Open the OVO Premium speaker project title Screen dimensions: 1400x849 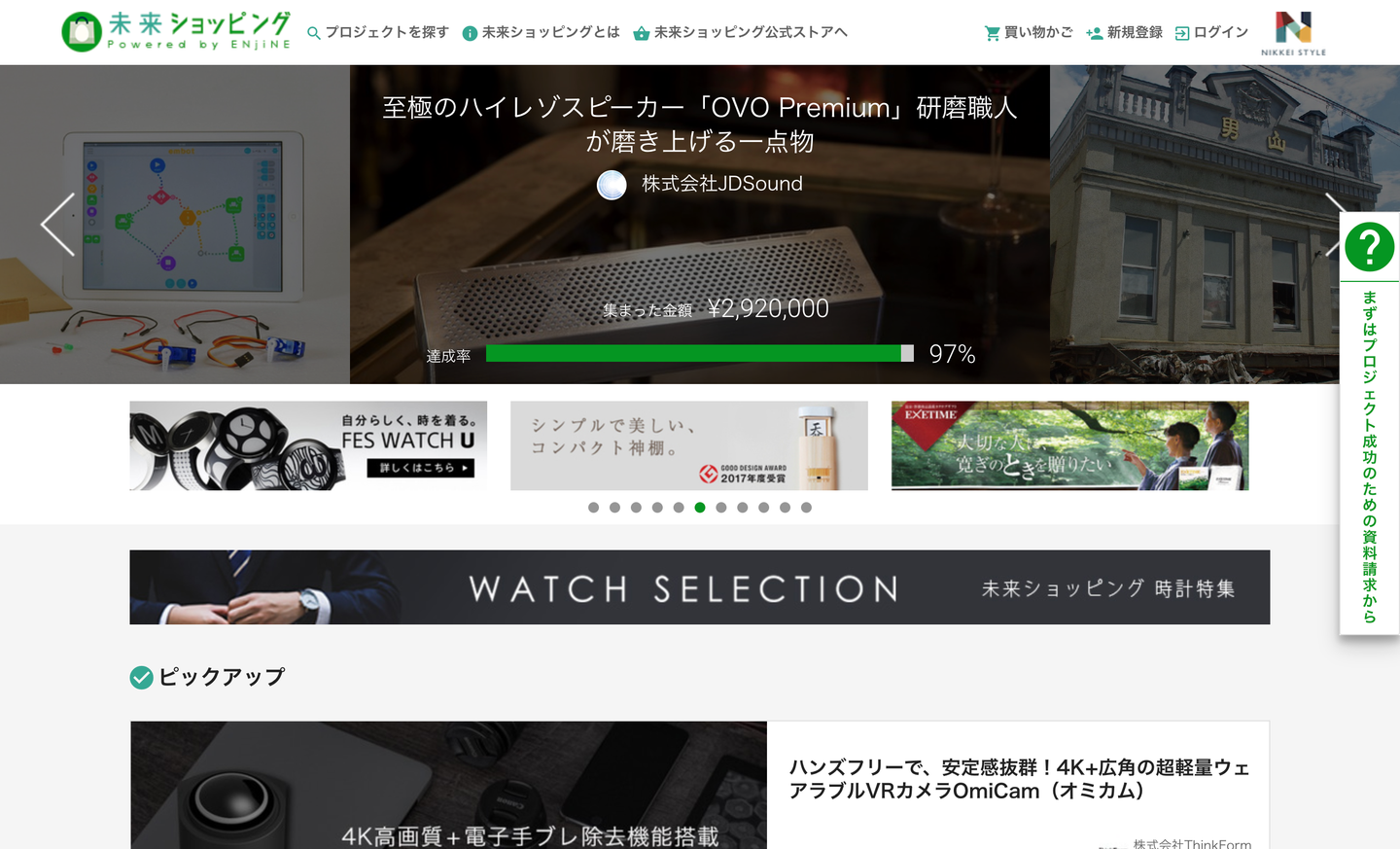pyautogui.click(x=700, y=124)
